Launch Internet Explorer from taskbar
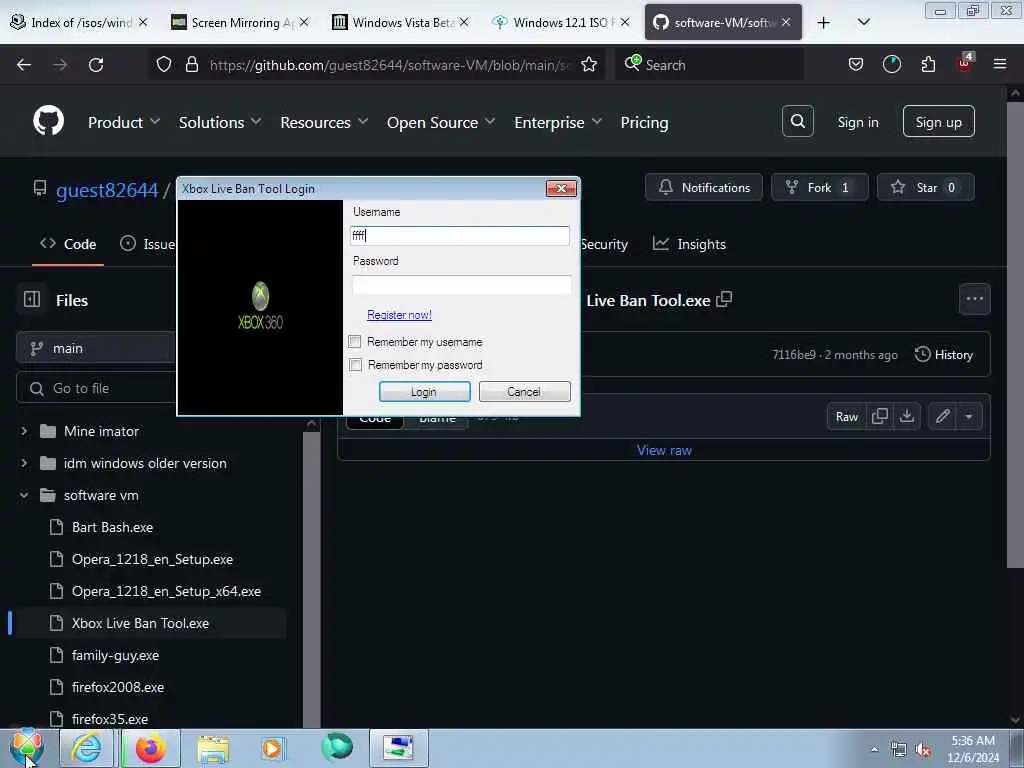 click(87, 748)
